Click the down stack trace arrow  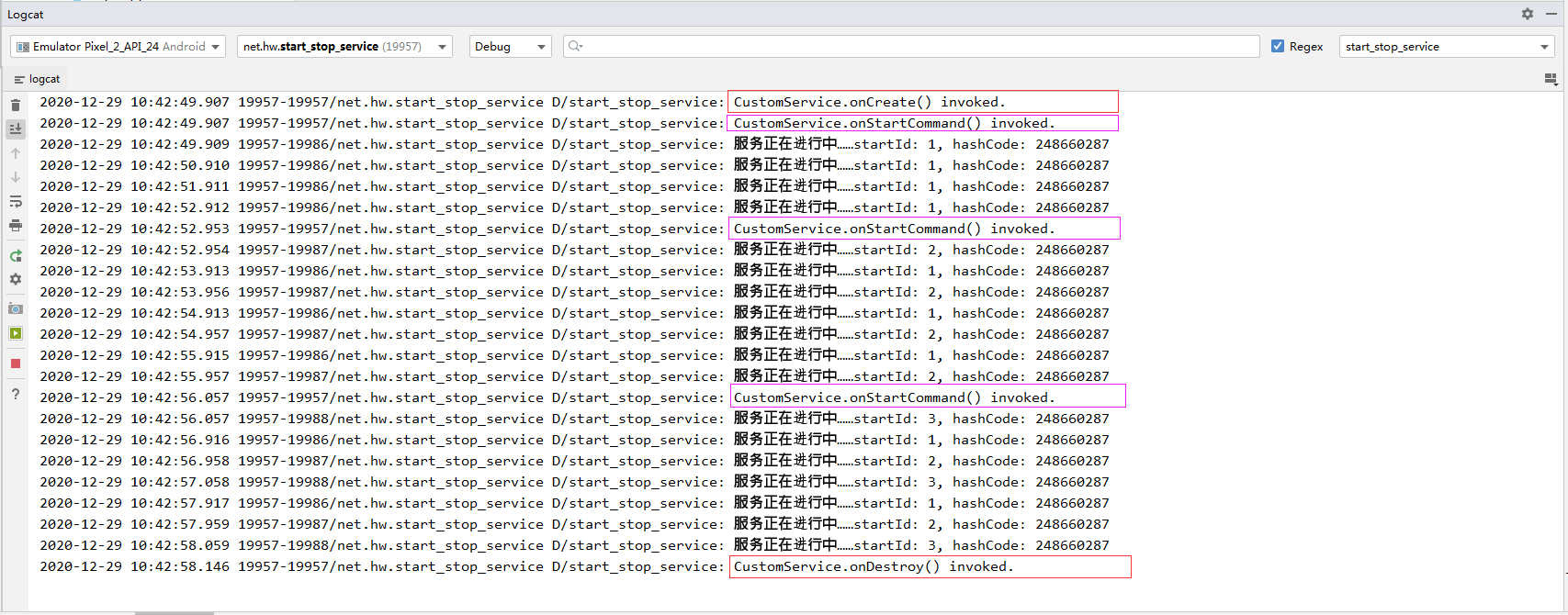pos(16,177)
